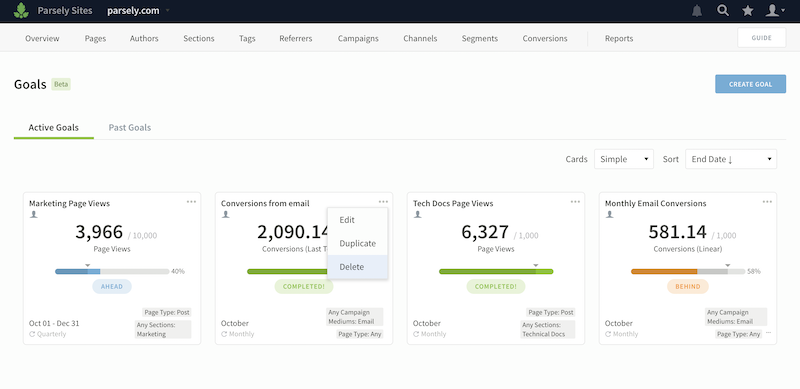Go to Referrers in navigation bar
Screen dimensions: 800x389
[295, 38]
